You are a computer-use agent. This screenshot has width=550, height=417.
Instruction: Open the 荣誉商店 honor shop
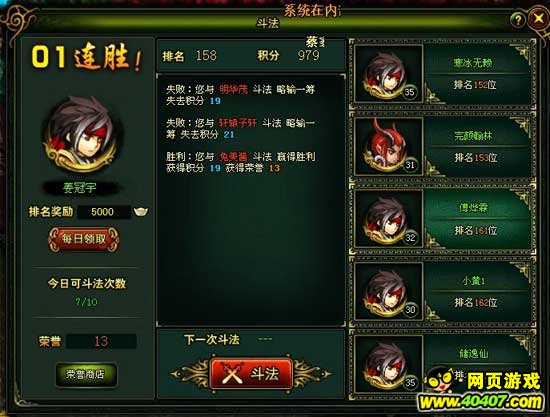[85, 374]
